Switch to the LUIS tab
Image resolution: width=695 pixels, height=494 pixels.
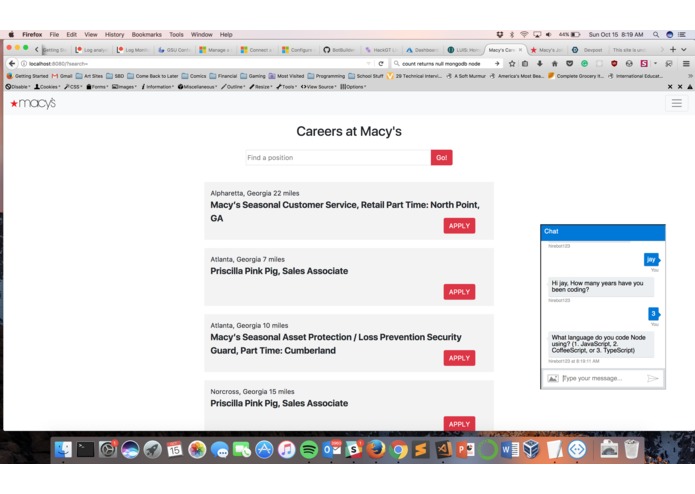[464, 50]
